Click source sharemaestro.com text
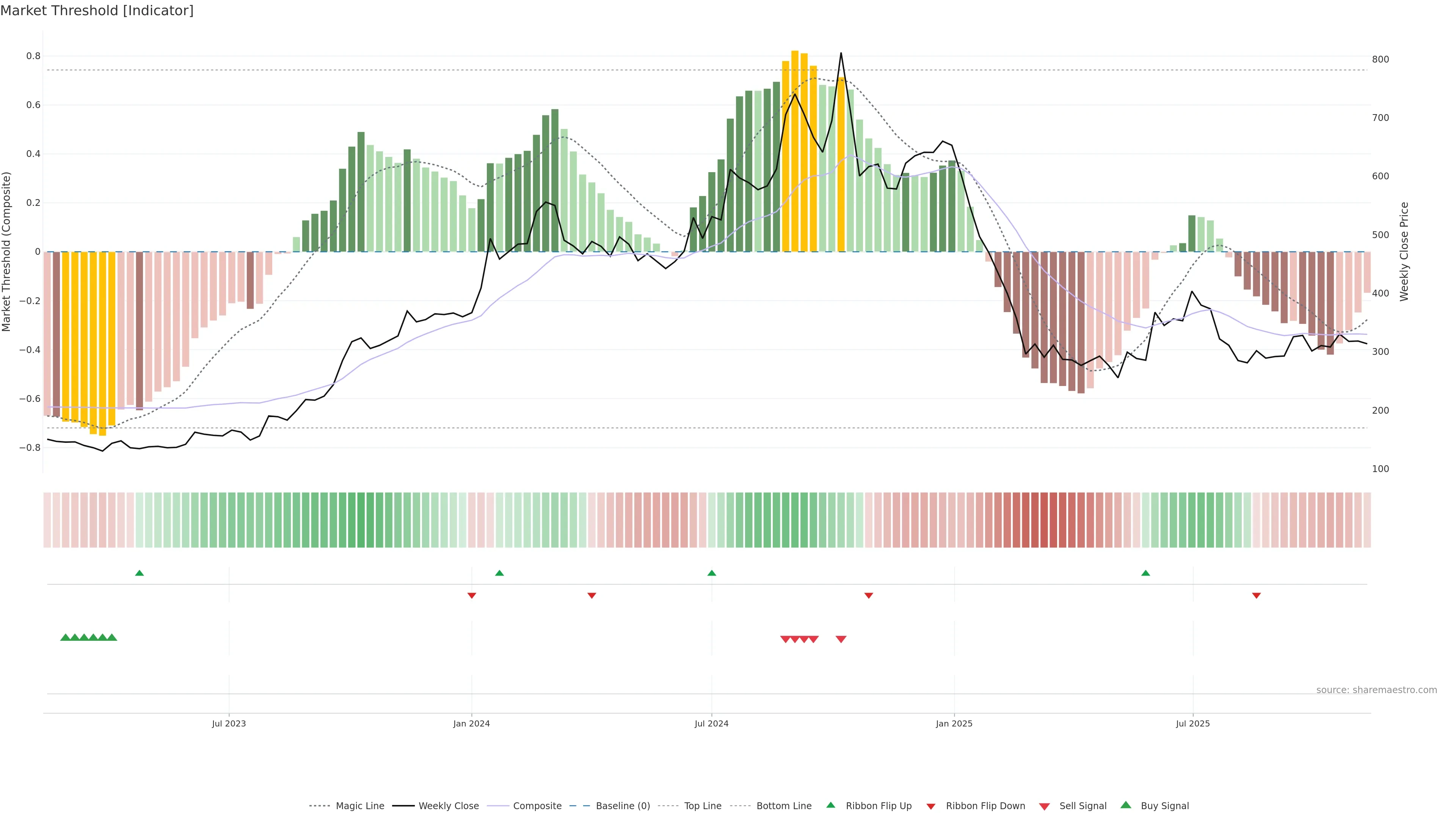Screen dimensions: 1456x819 (x=1376, y=690)
